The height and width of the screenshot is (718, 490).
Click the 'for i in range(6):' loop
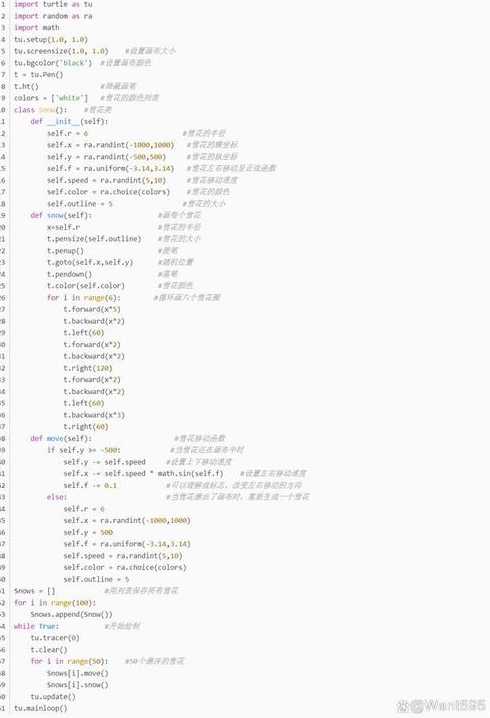[x=84, y=298]
